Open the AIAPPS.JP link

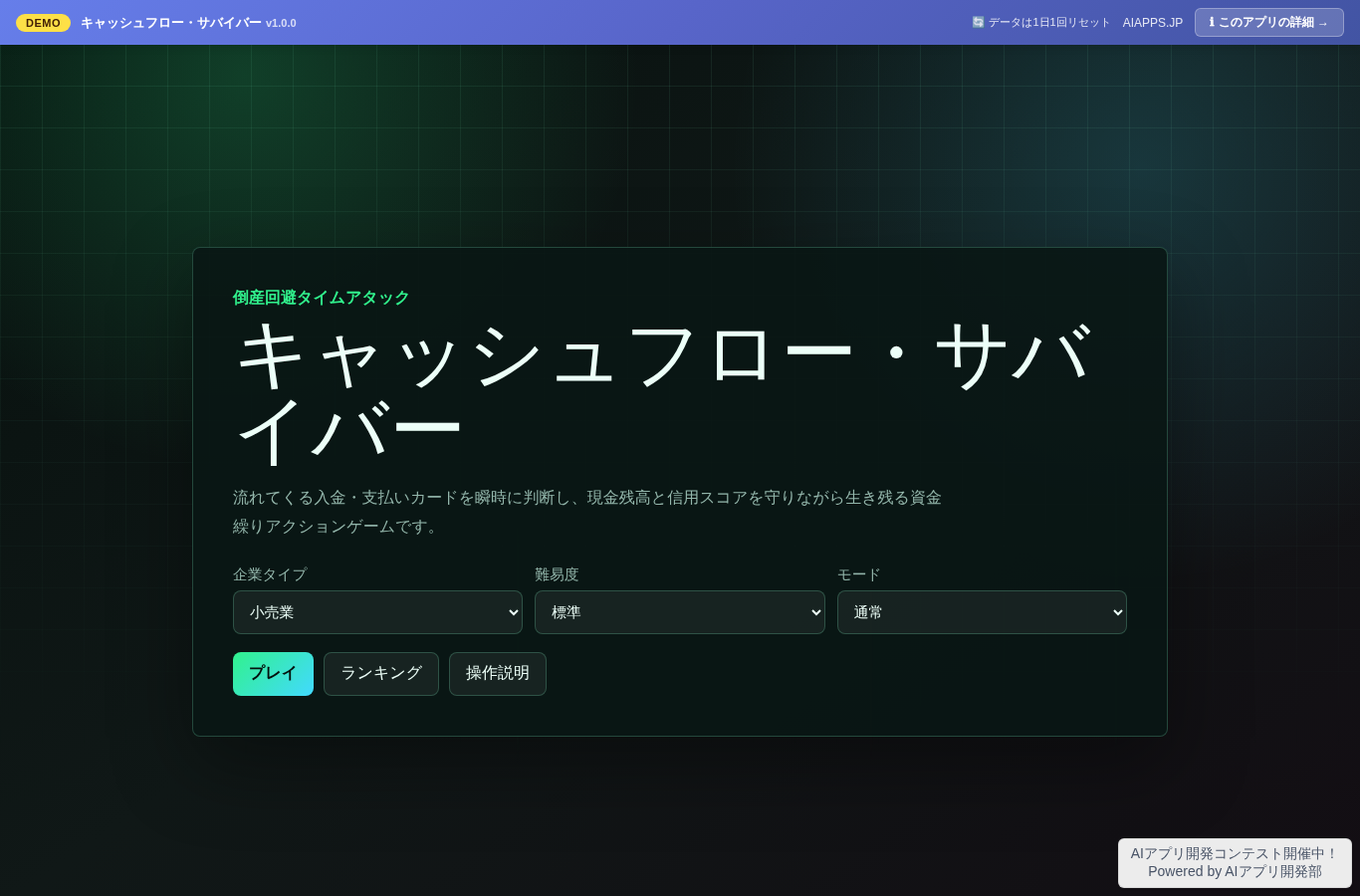tap(1153, 23)
